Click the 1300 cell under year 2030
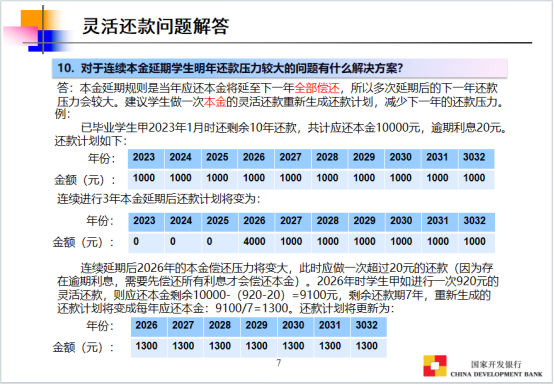This screenshot has height=385, width=554. coord(296,347)
